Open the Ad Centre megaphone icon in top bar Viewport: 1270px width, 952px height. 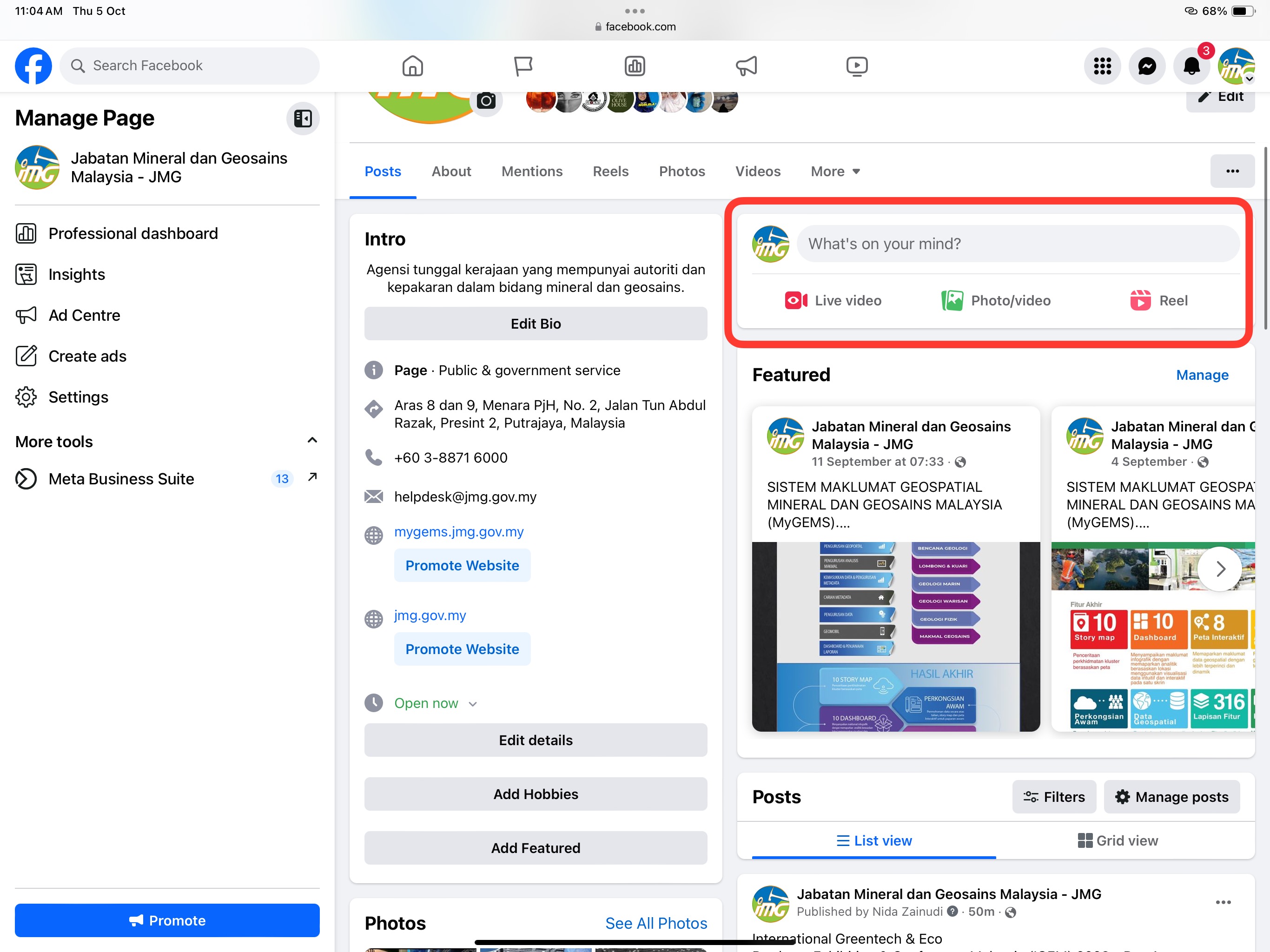coord(746,66)
